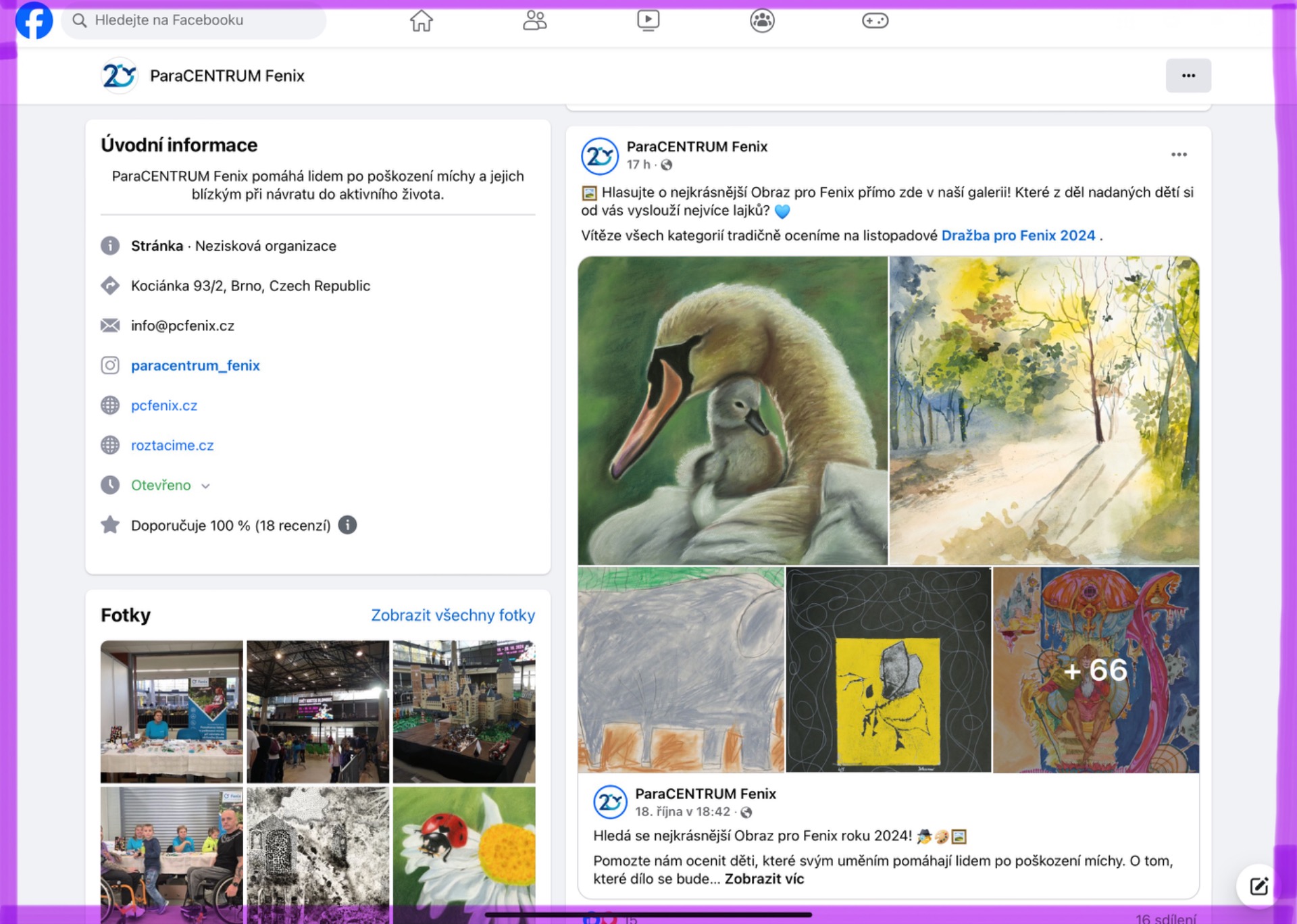Open the Watch video icon
1297x924 pixels.
[x=648, y=20]
